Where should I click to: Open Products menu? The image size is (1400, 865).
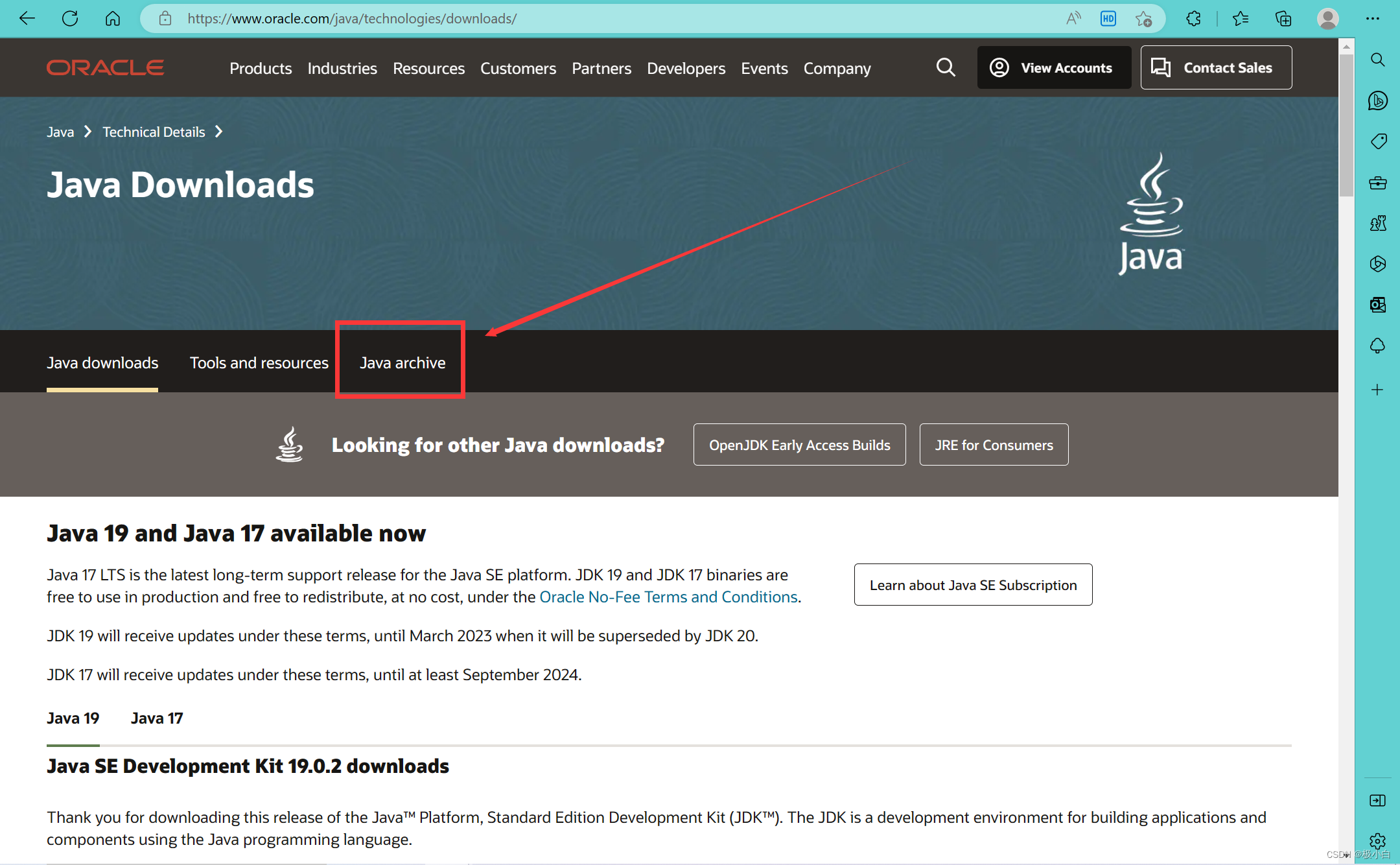261,68
